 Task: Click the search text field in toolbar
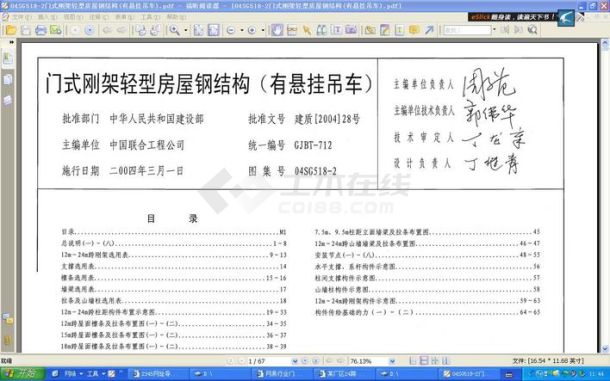[x=467, y=30]
